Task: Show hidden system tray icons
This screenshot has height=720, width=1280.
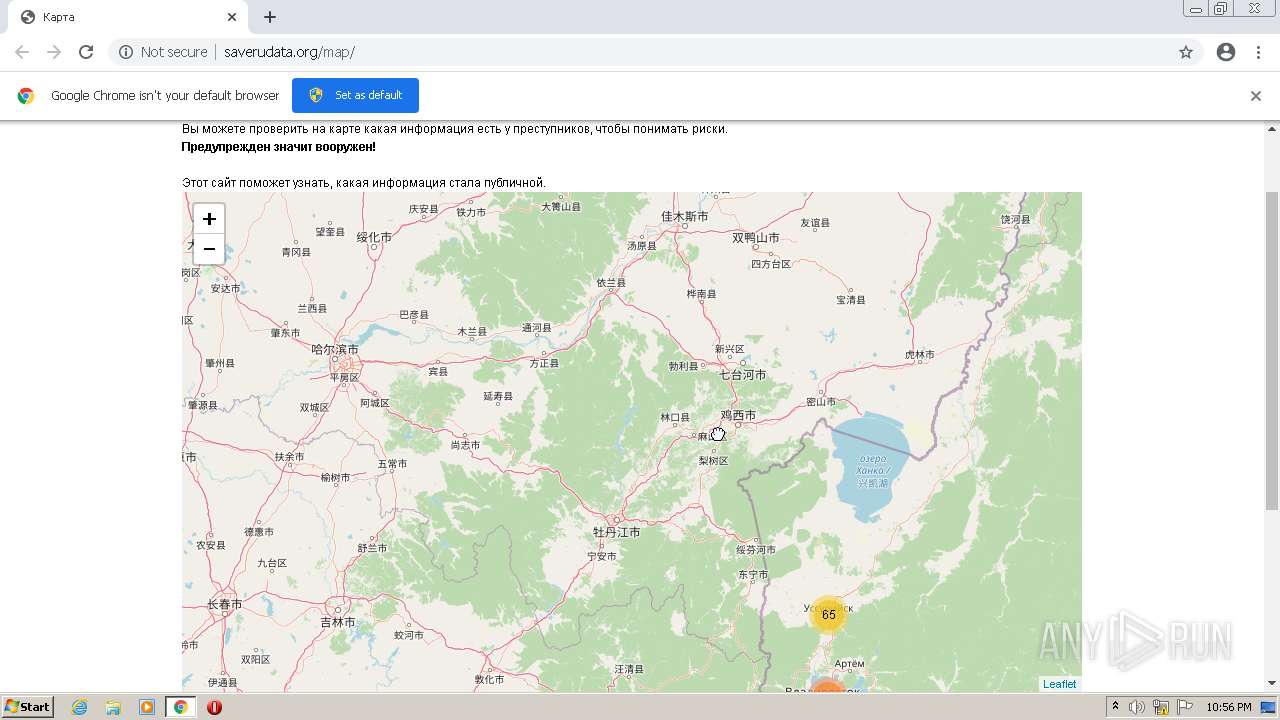Action: click(x=1115, y=707)
